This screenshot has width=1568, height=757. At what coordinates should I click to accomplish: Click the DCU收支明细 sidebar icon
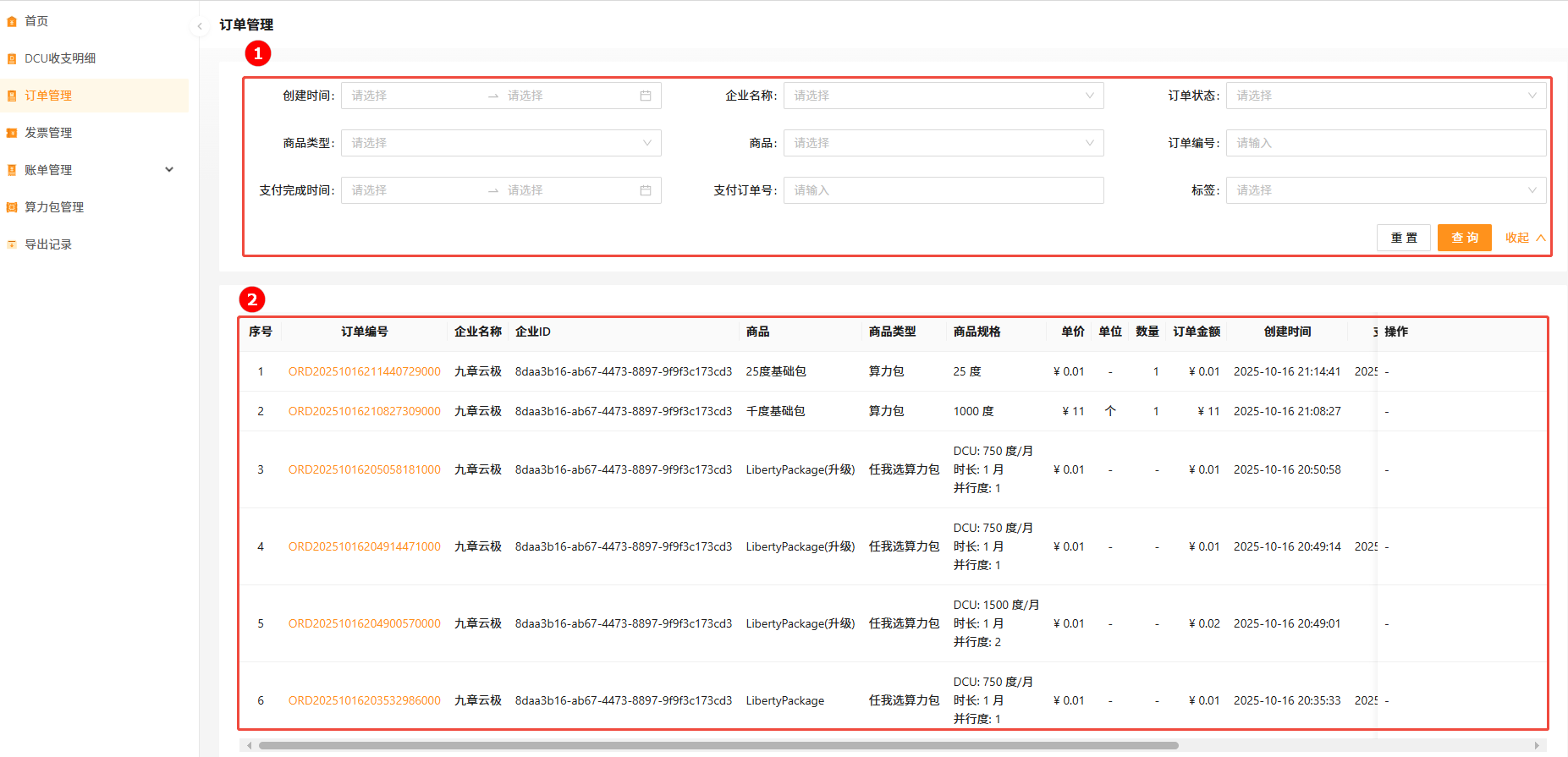coord(12,58)
